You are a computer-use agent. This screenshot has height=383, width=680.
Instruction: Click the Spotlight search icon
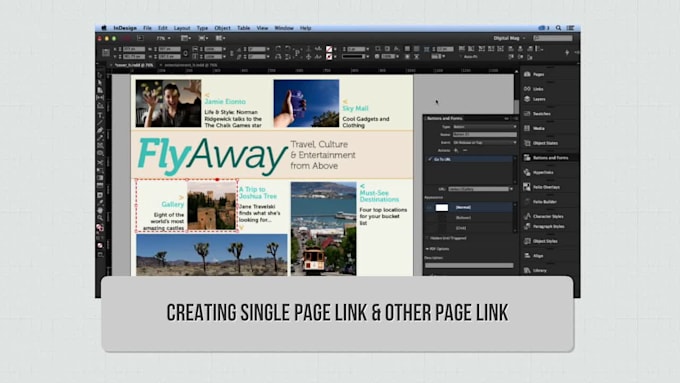point(559,28)
